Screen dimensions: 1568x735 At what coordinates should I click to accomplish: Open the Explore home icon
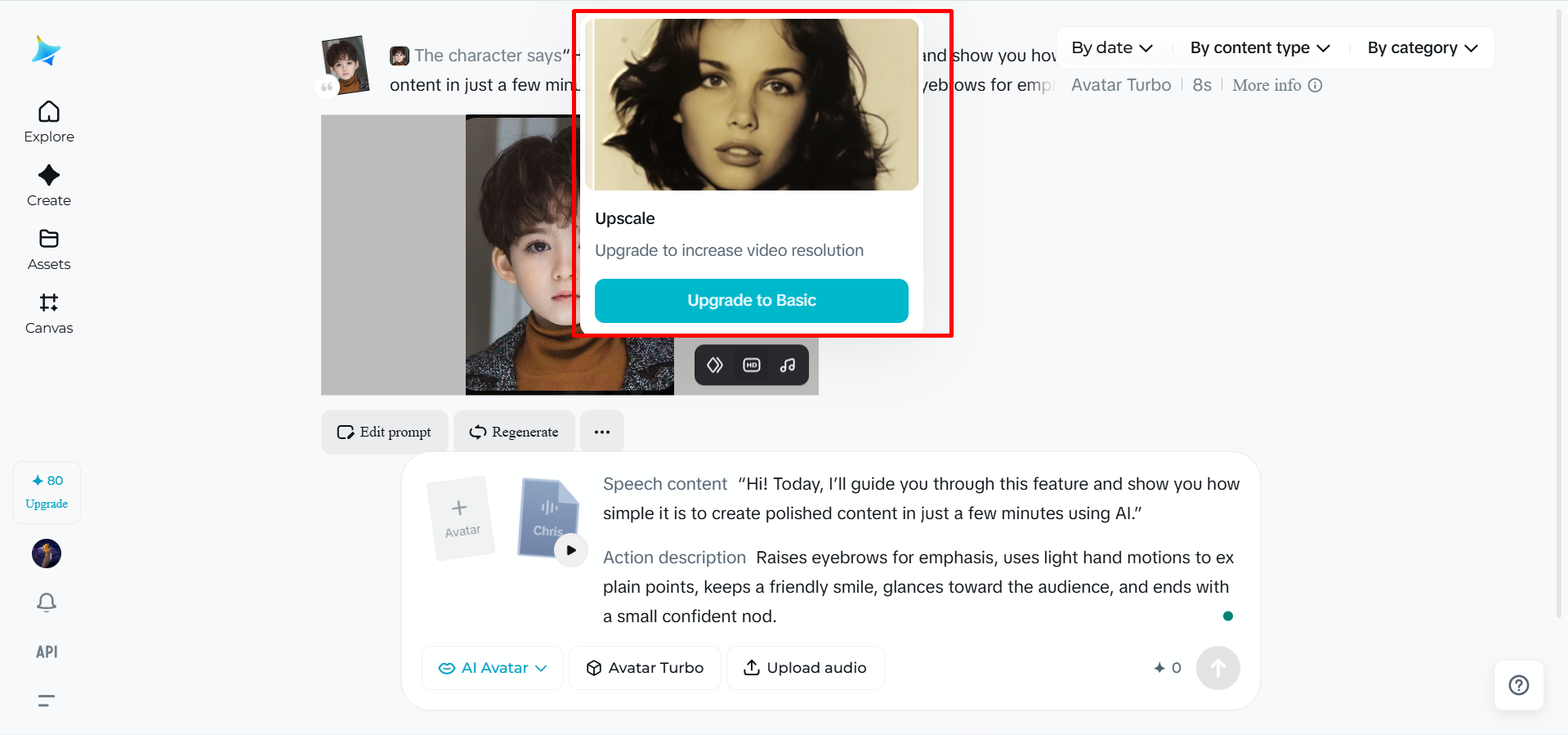click(49, 121)
